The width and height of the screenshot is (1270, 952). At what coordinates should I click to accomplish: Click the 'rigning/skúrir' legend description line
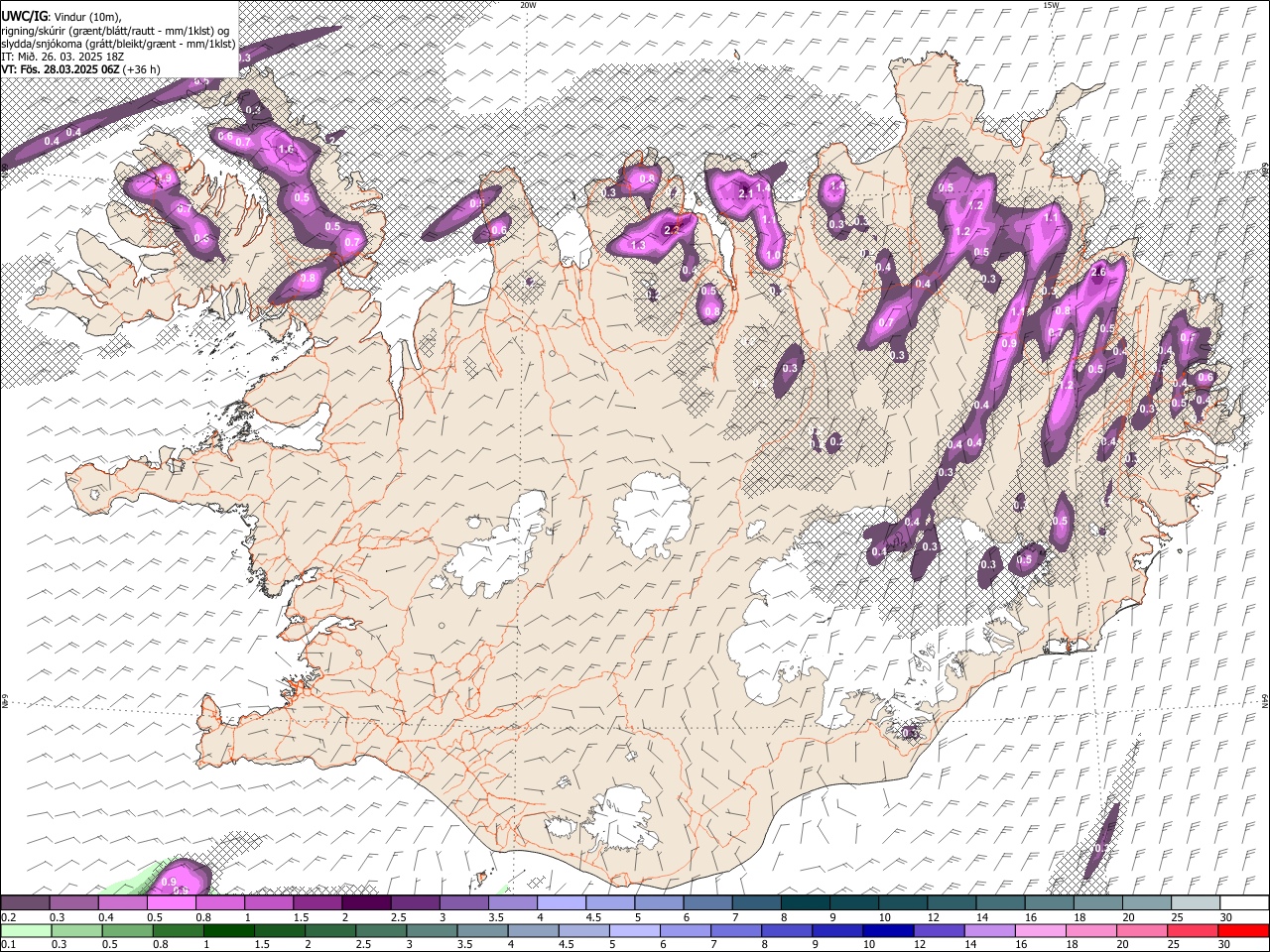tap(115, 31)
